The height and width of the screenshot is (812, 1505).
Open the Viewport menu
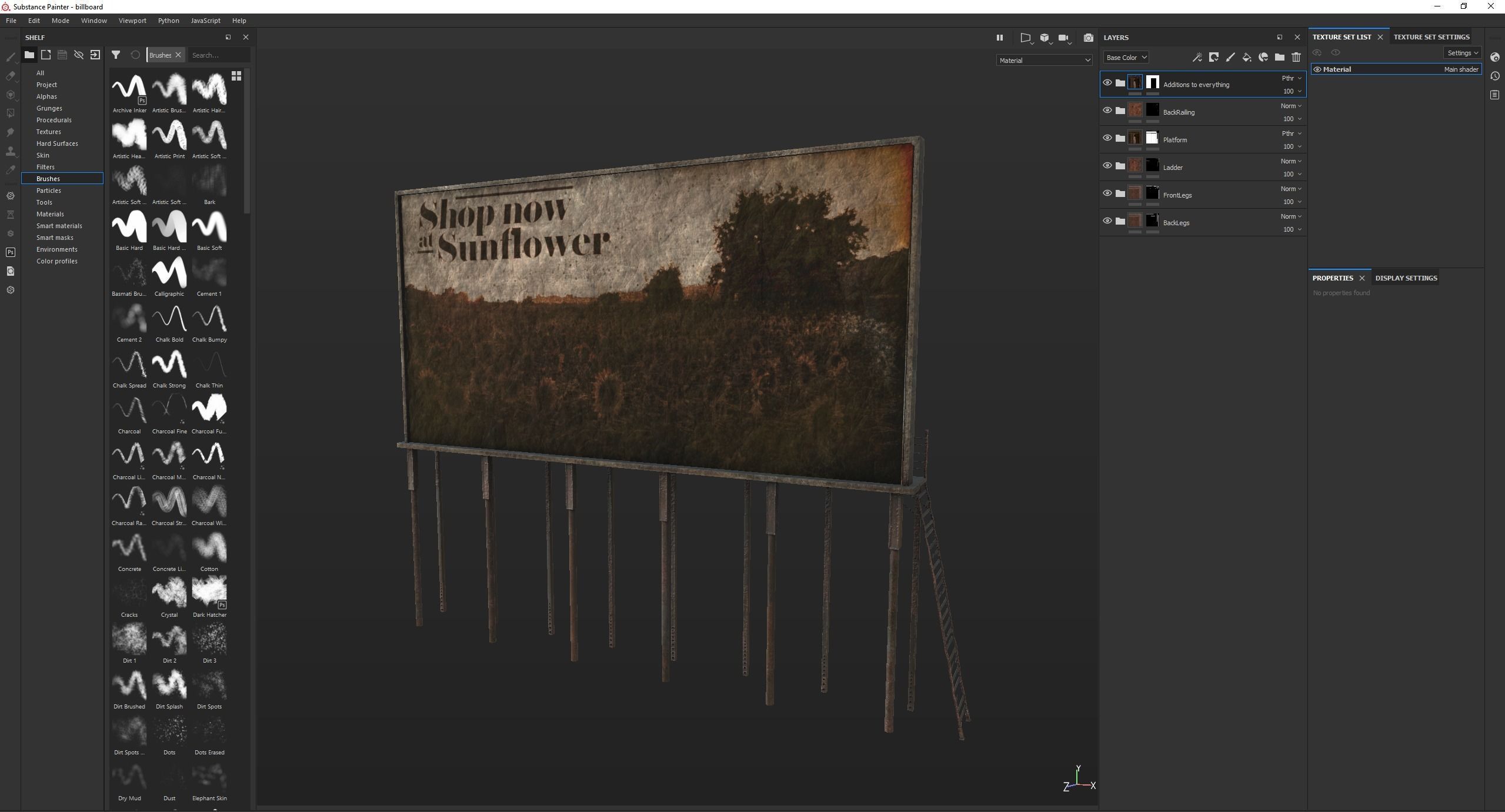tap(132, 21)
